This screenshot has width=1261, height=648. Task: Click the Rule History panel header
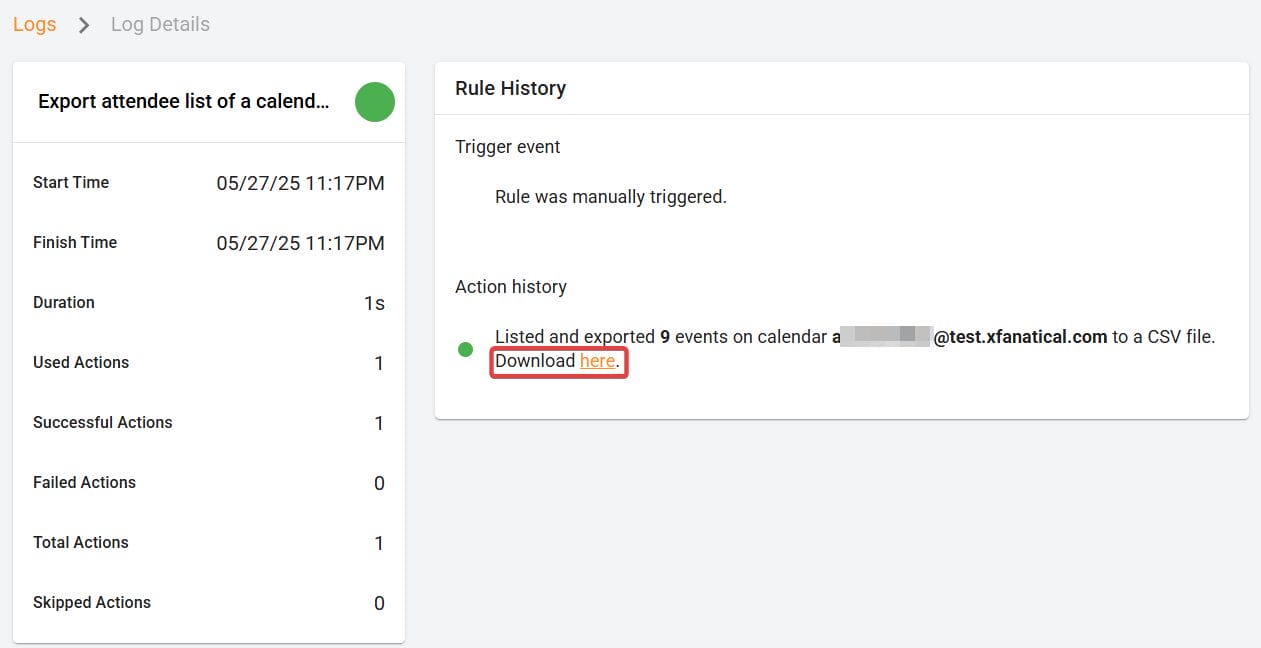coord(510,88)
